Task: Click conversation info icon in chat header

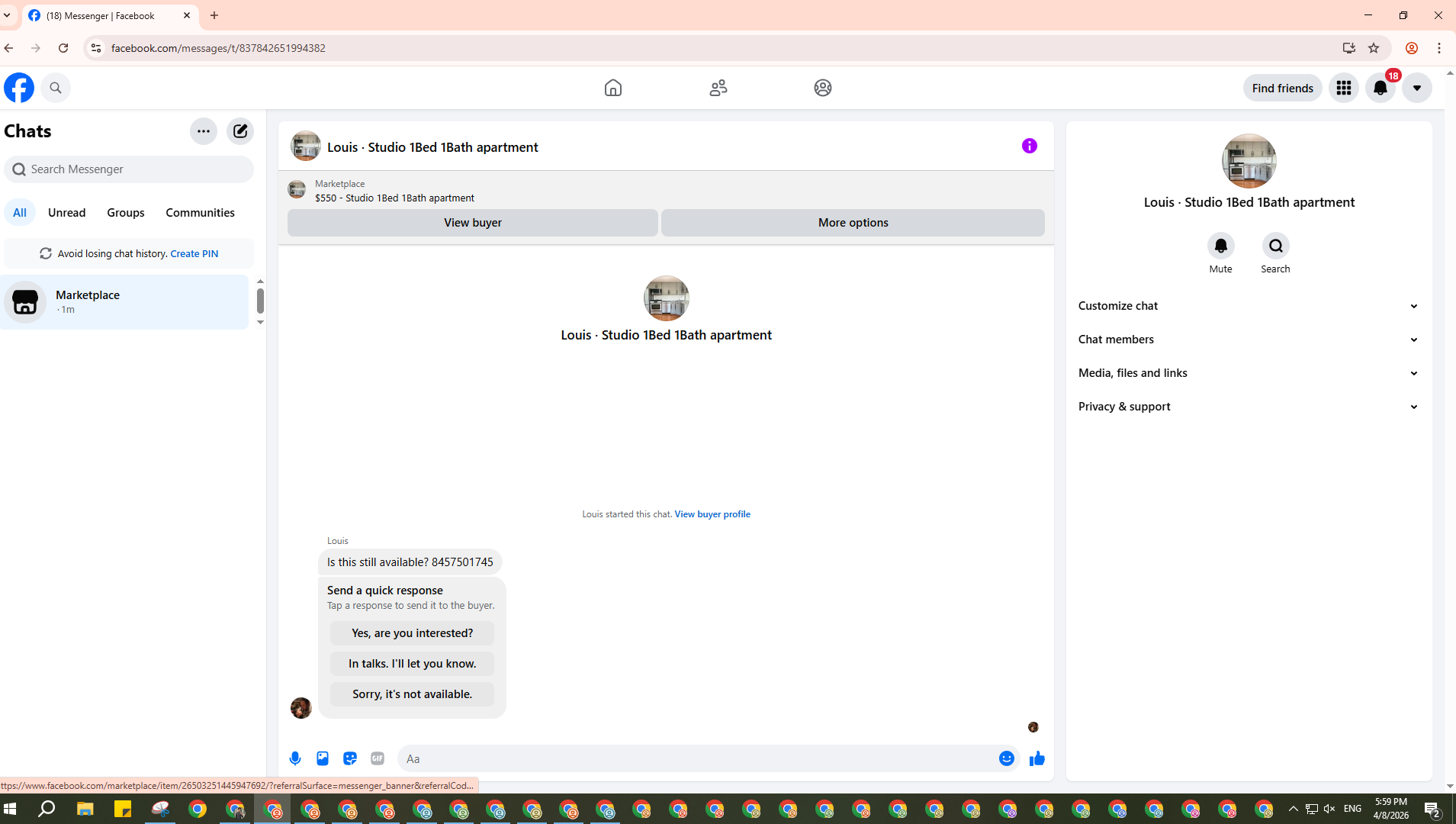Action: [1030, 146]
